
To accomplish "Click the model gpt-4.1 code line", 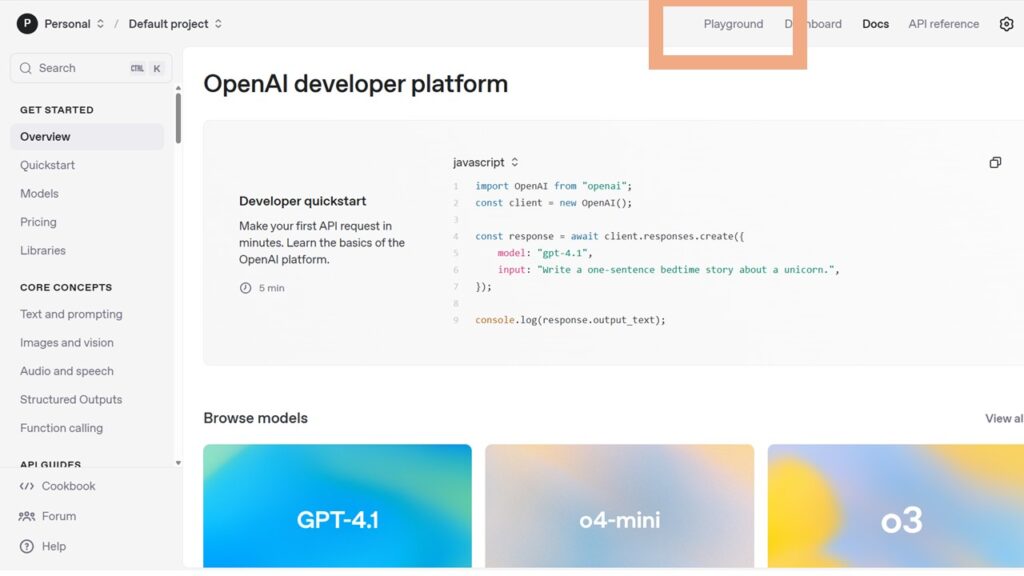I will coord(545,253).
